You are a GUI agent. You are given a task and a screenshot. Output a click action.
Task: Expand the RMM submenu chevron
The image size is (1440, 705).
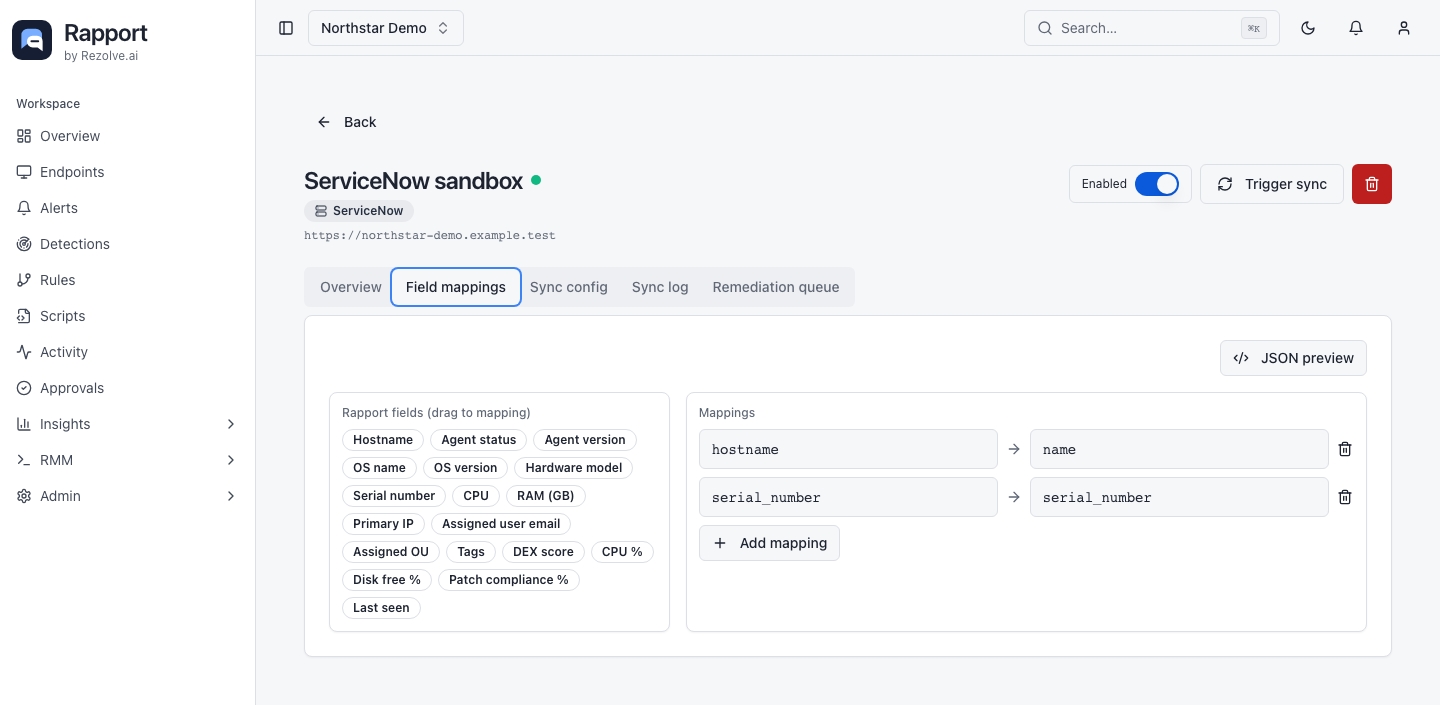(231, 460)
